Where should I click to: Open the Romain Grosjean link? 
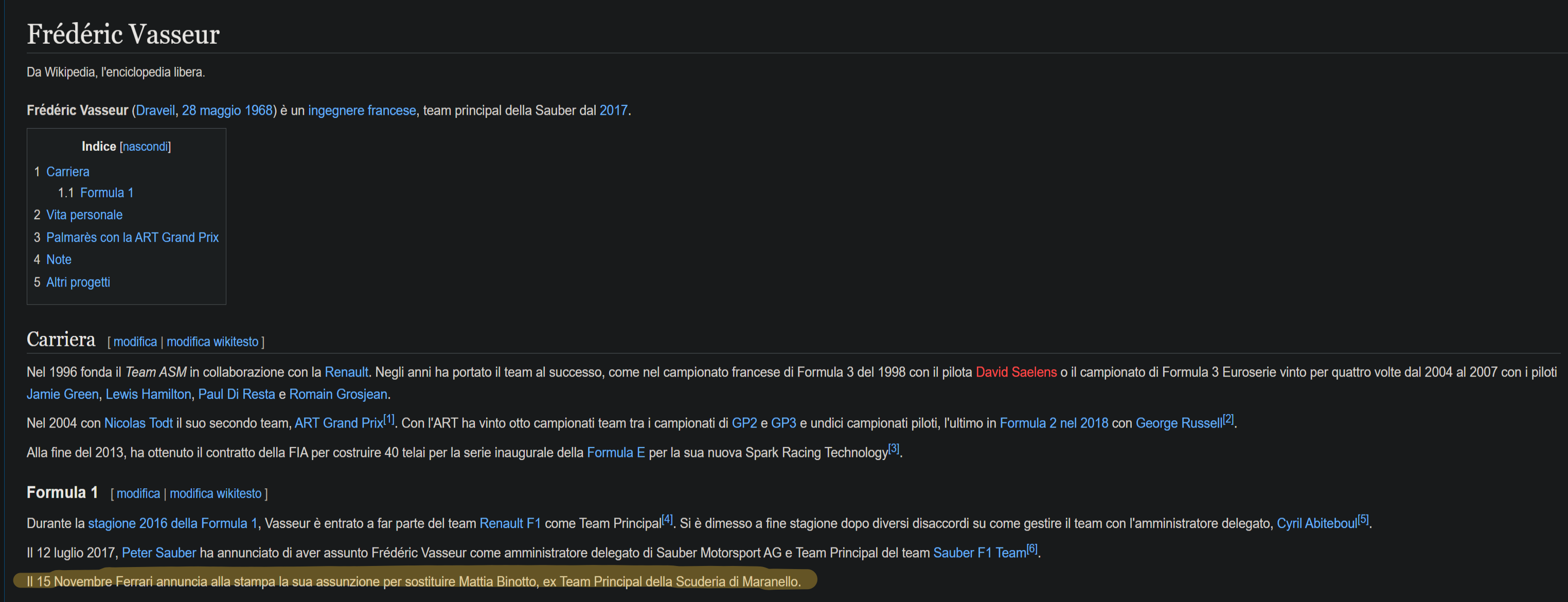tap(338, 394)
